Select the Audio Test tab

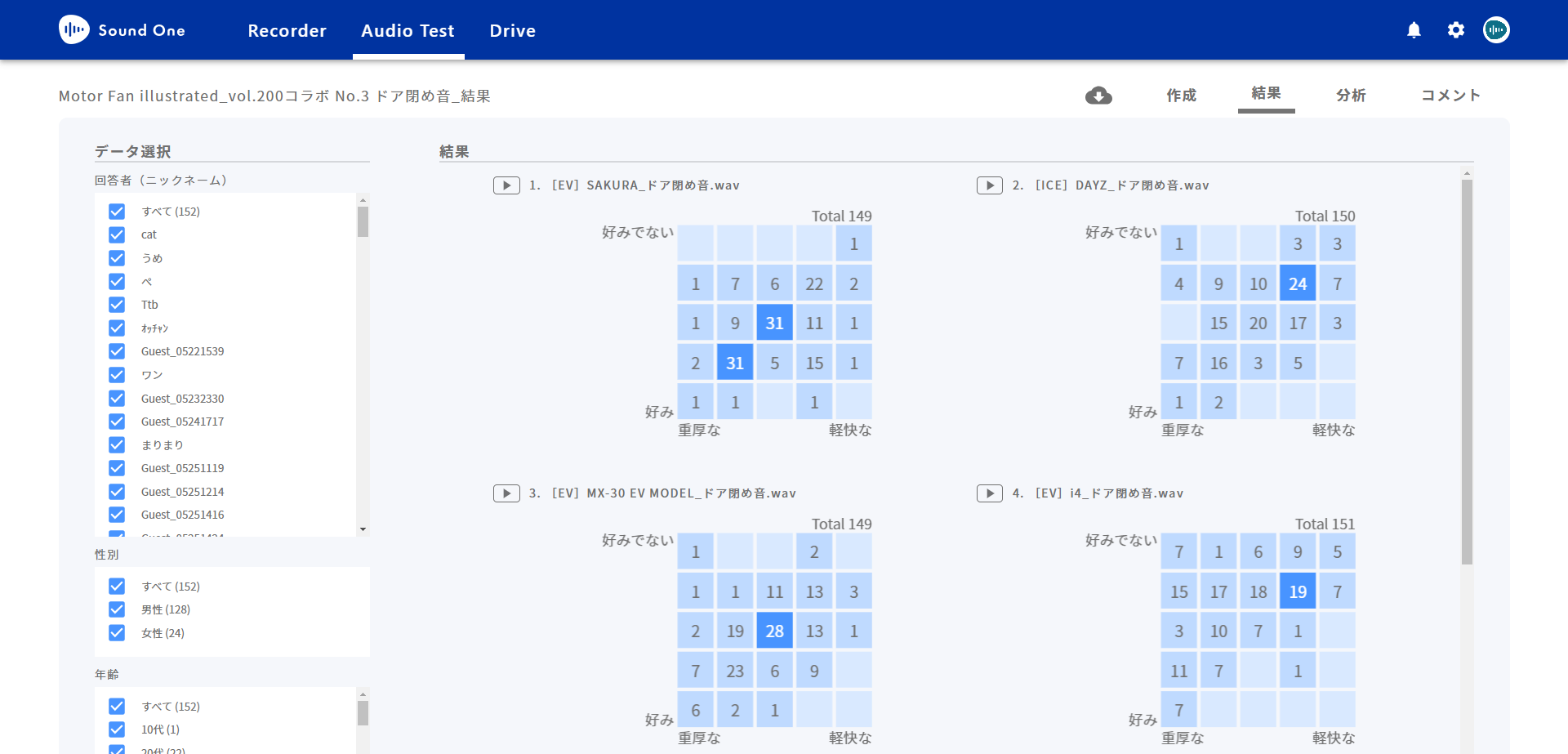[x=408, y=31]
